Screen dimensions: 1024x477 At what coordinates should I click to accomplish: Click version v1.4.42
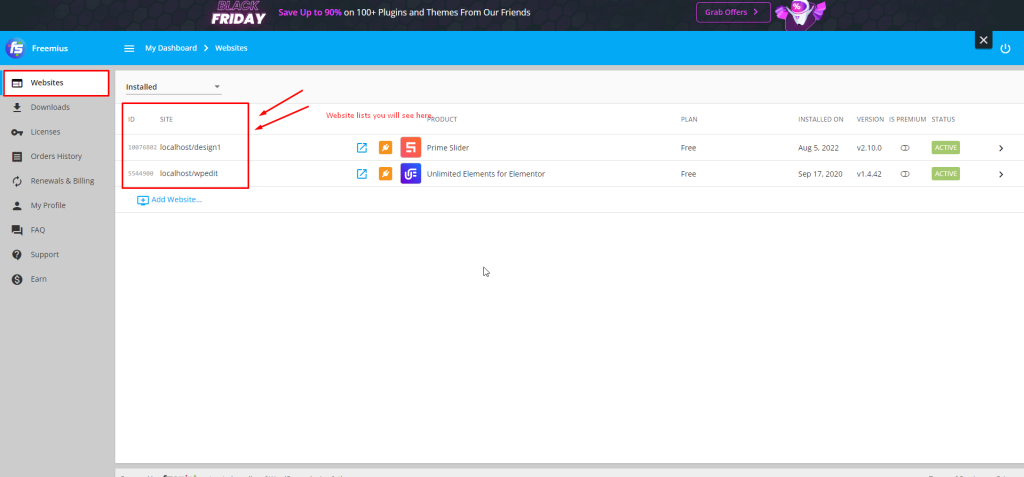869,174
